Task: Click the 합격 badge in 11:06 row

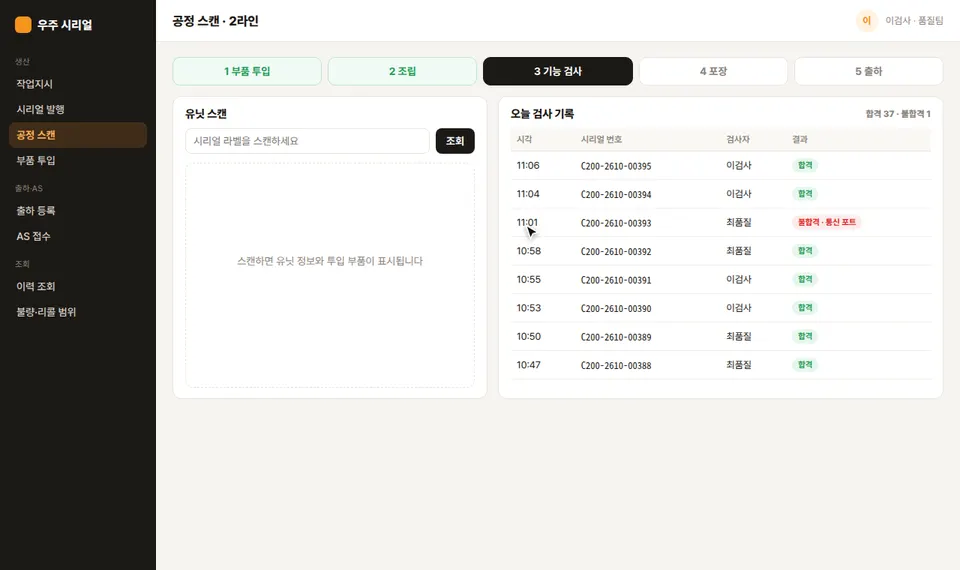Action: [x=805, y=165]
